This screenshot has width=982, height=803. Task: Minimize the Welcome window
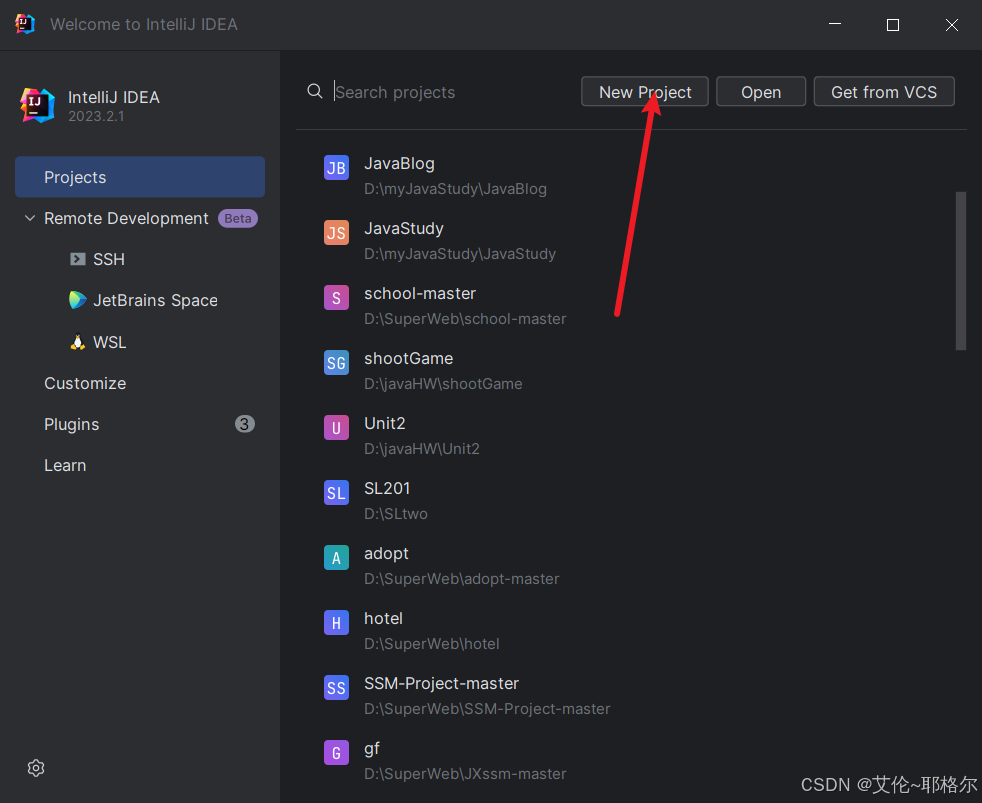[835, 24]
